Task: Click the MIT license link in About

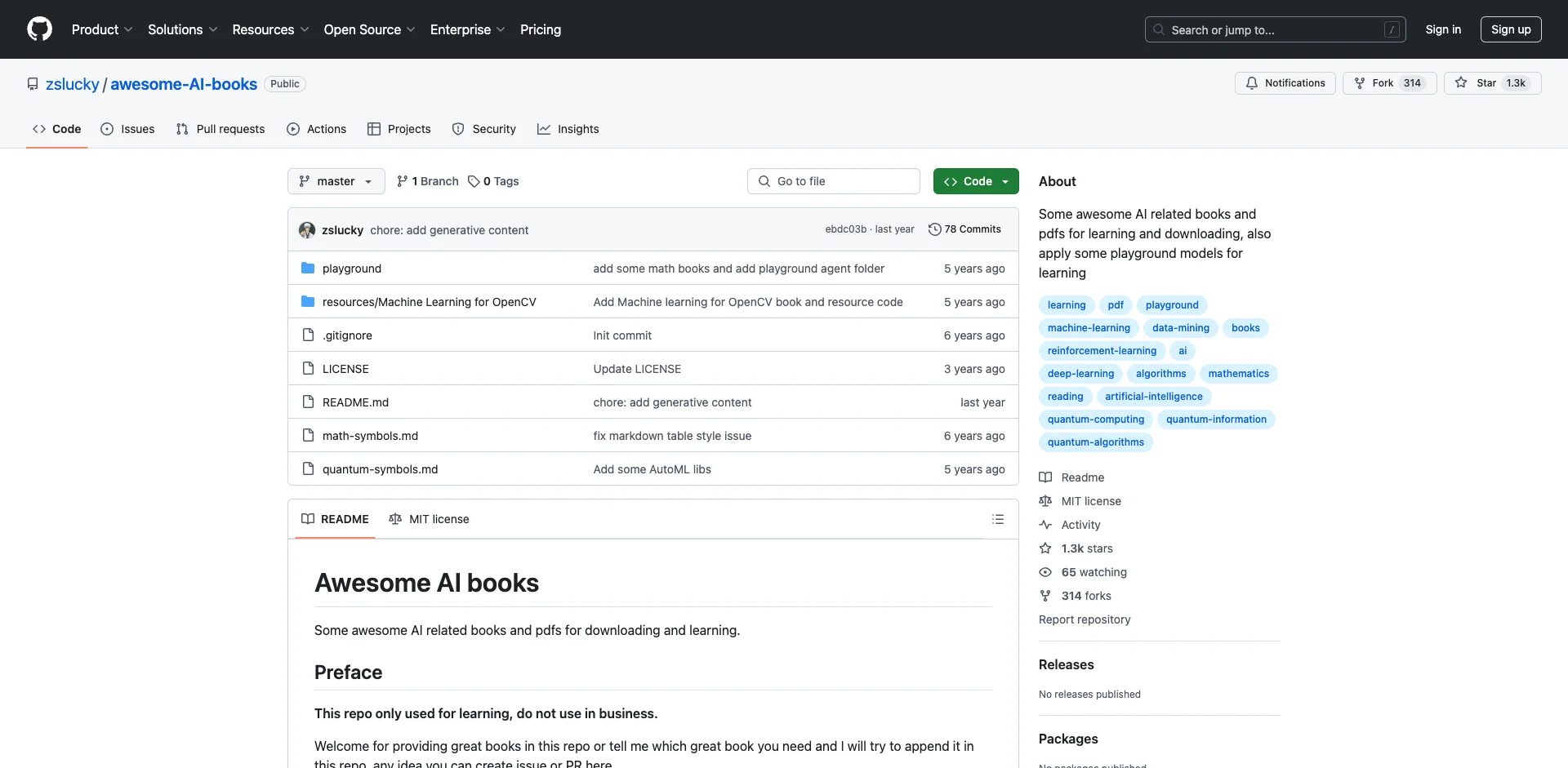Action: pyautogui.click(x=1080, y=501)
